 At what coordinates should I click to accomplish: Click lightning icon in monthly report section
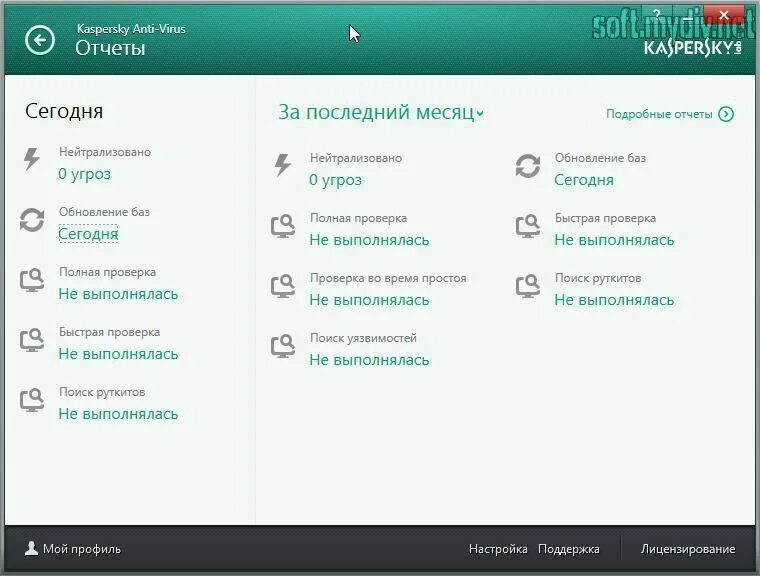tap(283, 165)
